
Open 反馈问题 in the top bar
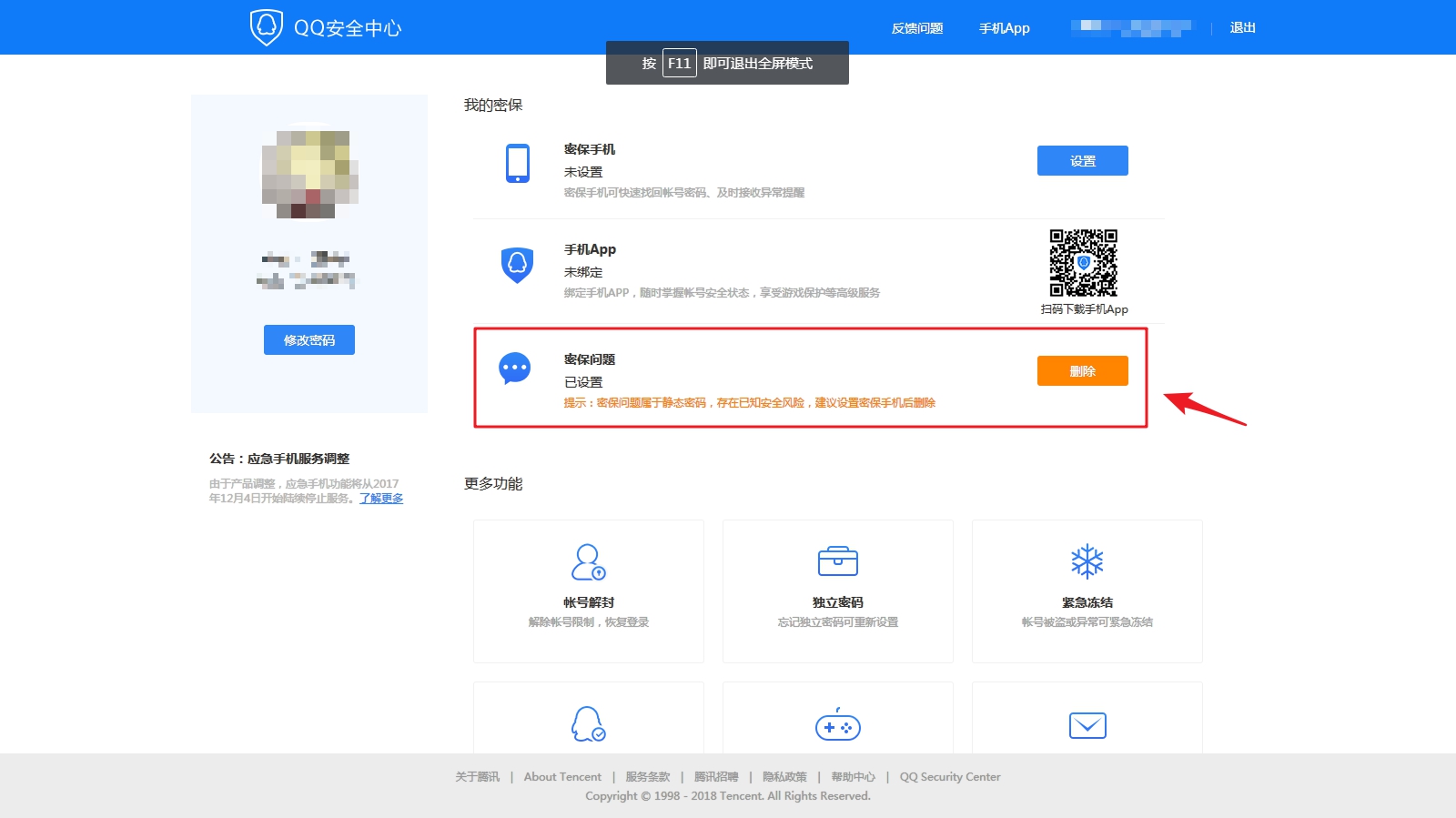pos(917,28)
